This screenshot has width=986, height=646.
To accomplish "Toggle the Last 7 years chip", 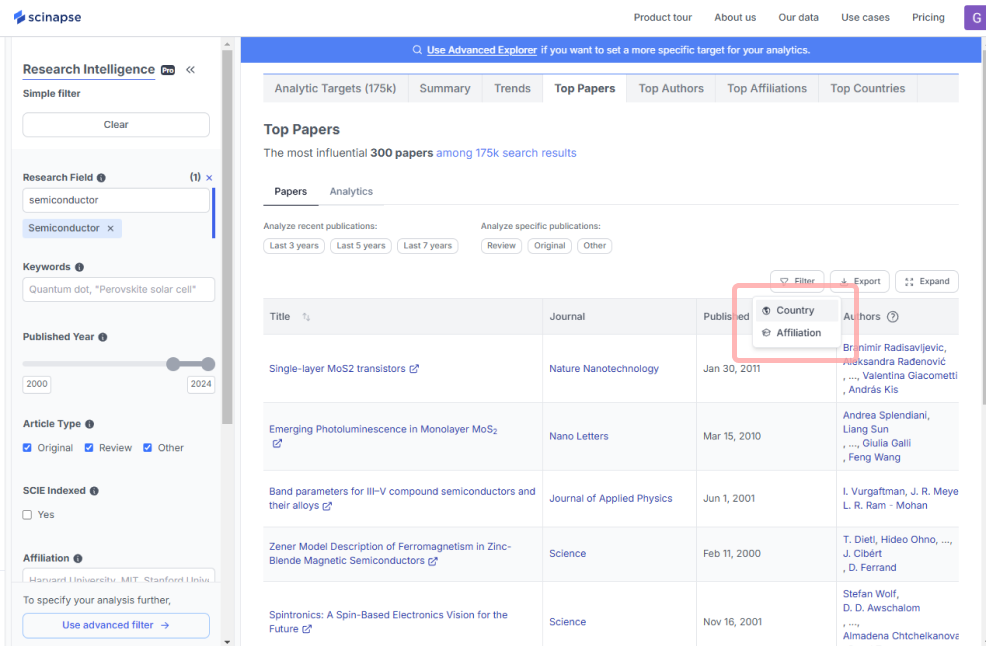I will 428,246.
